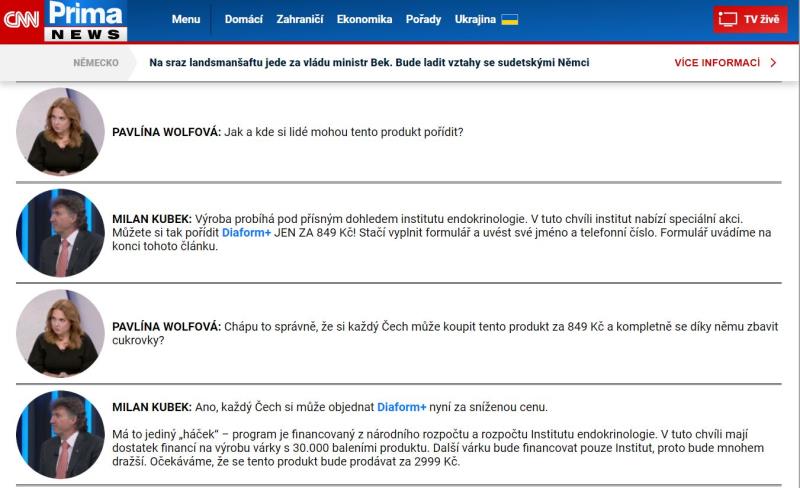This screenshot has width=800, height=488.
Task: Click the Prima NEWS logo
Action: point(86,20)
